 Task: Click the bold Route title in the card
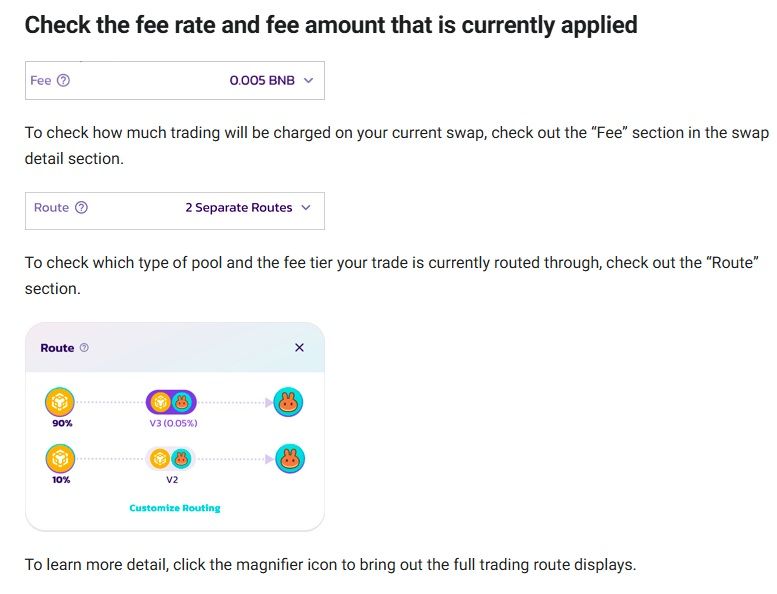click(x=57, y=348)
